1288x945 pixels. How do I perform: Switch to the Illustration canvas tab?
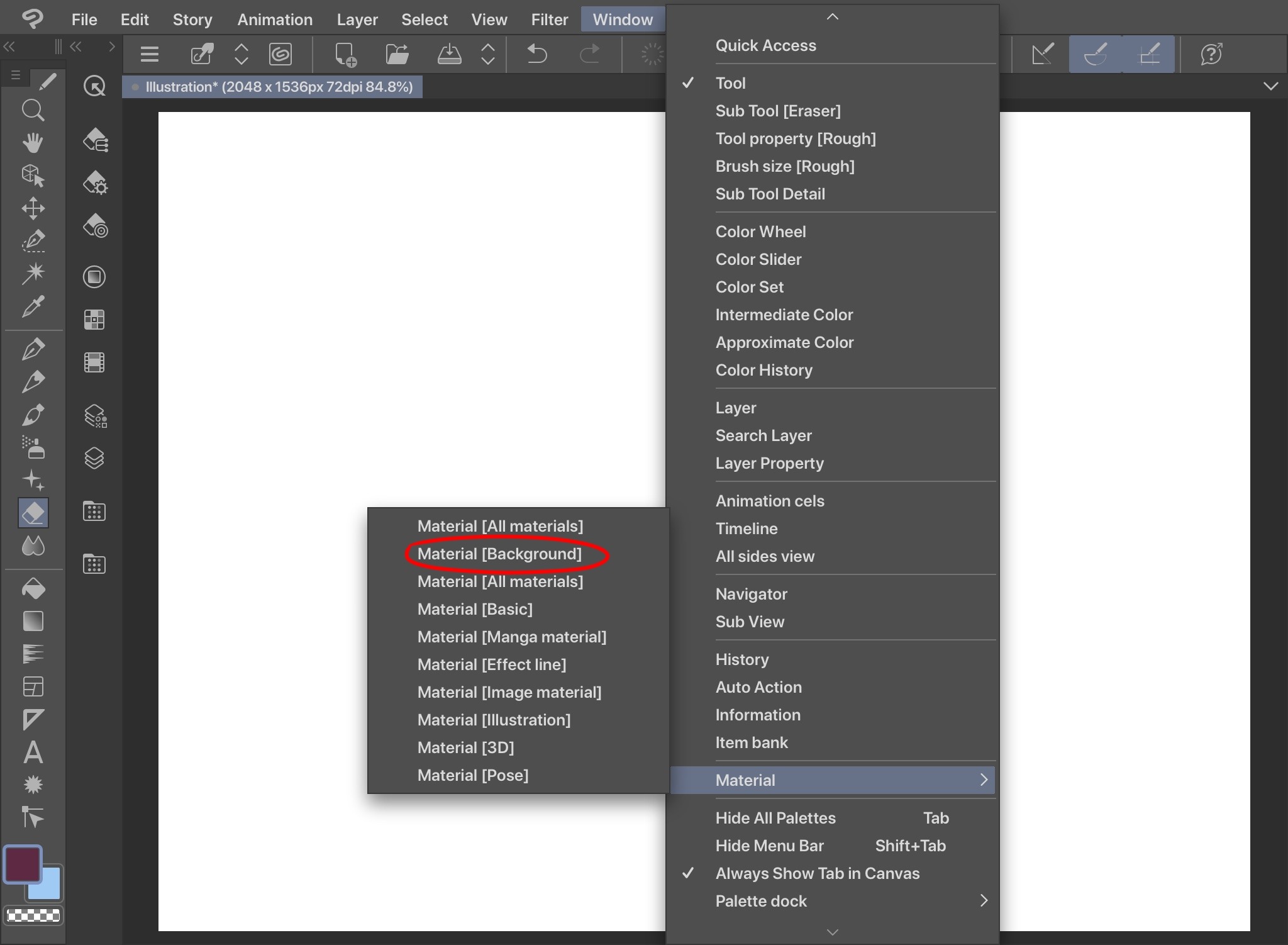(x=272, y=87)
